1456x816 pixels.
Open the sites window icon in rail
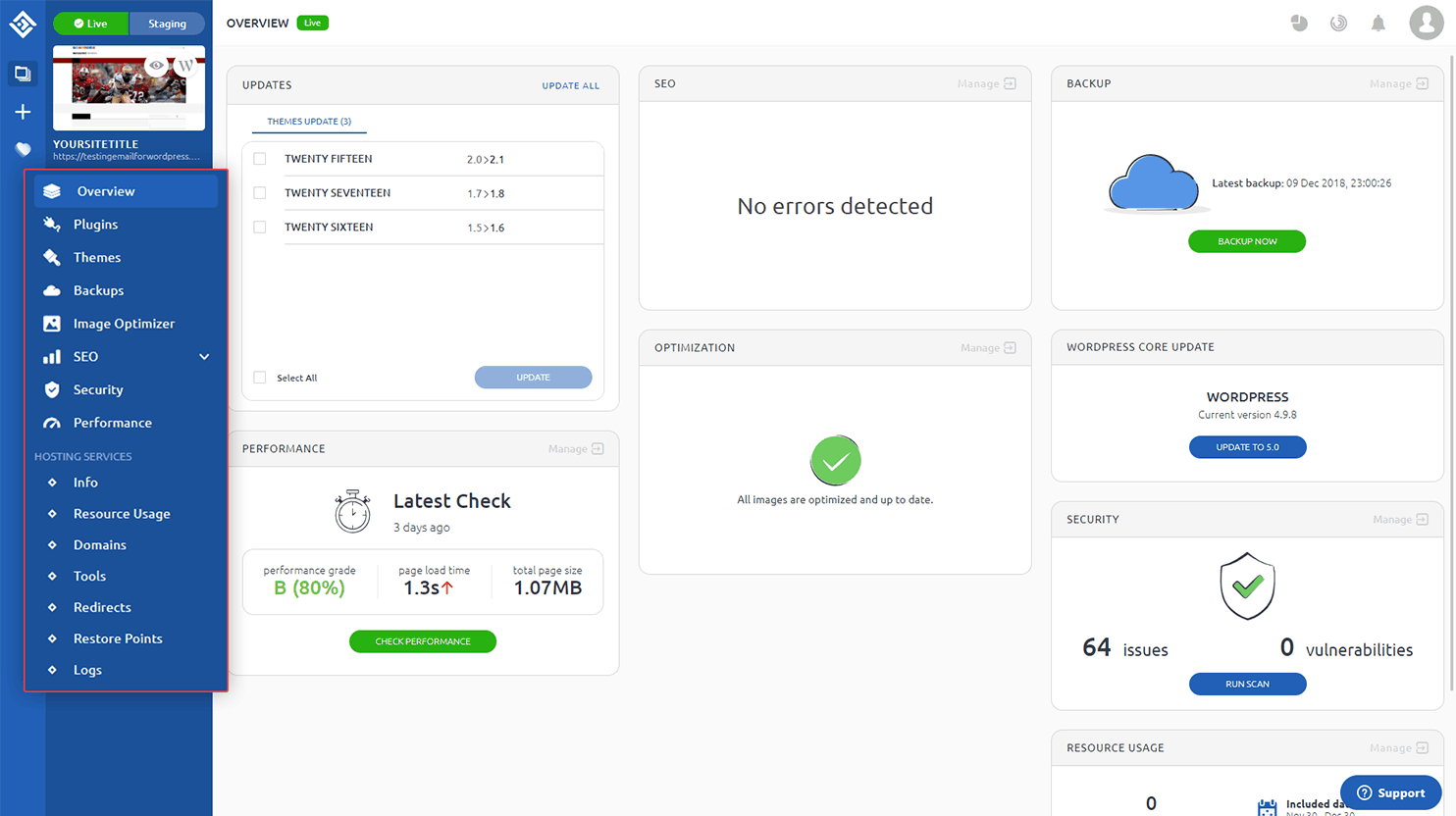pos(23,74)
